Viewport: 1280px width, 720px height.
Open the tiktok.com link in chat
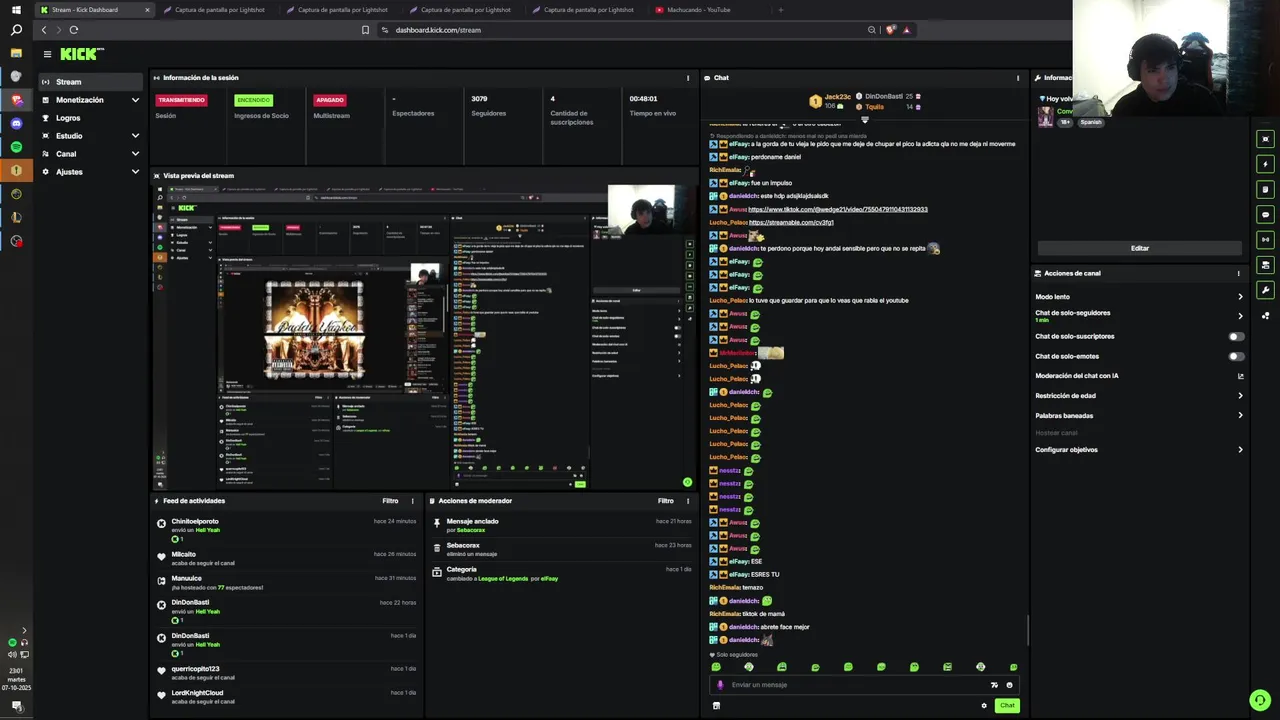[x=838, y=209]
